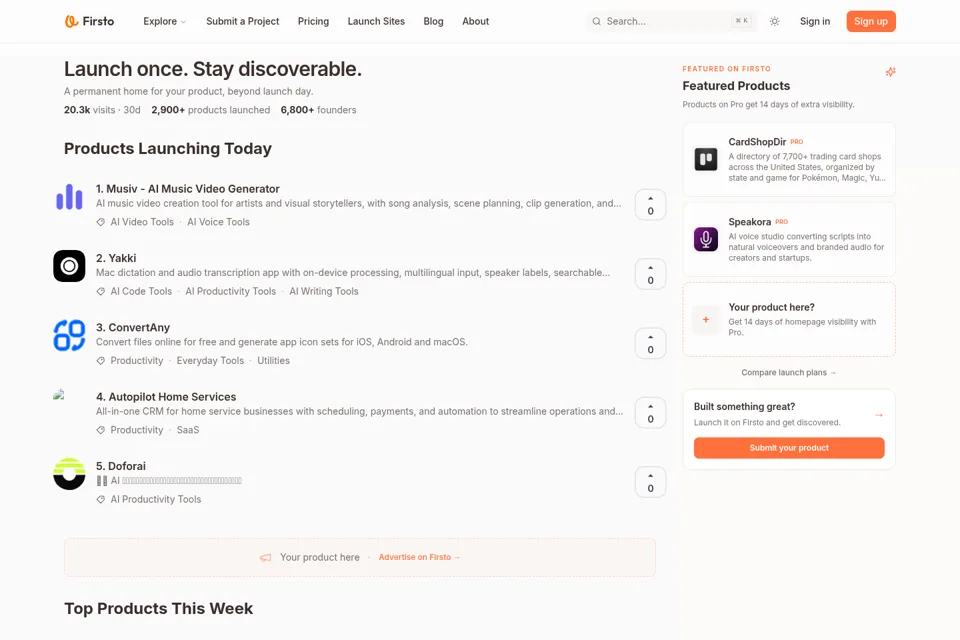
Task: Click arrow icon beside Built something great
Action: 879,415
